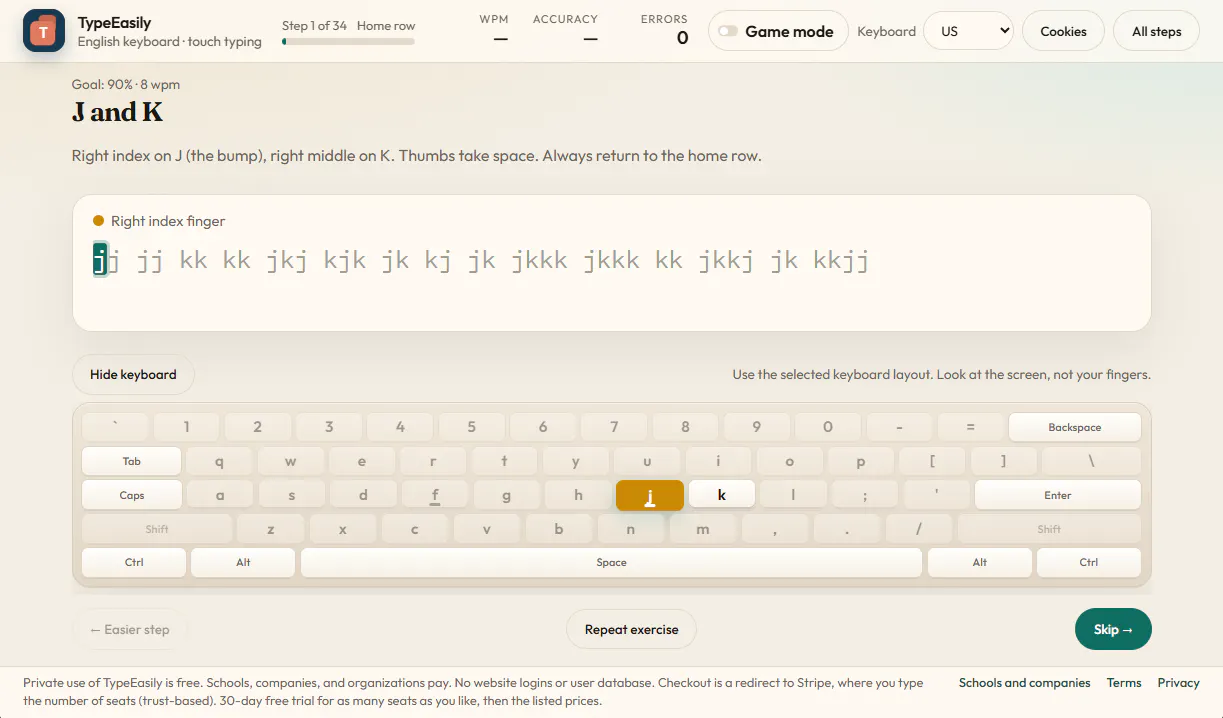The image size is (1223, 718).
Task: Click the K key on virtual keyboard
Action: coord(722,495)
